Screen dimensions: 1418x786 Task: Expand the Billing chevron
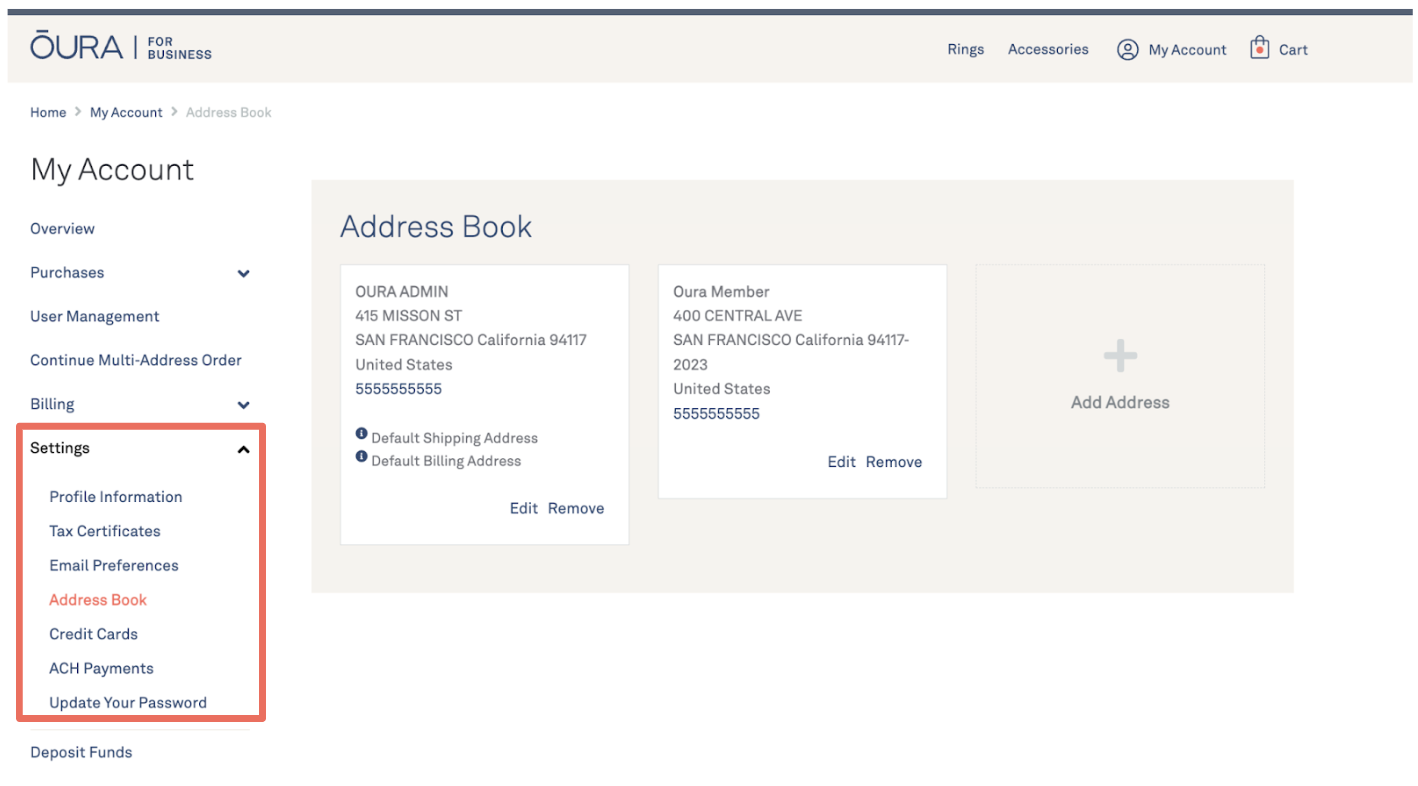(x=243, y=405)
